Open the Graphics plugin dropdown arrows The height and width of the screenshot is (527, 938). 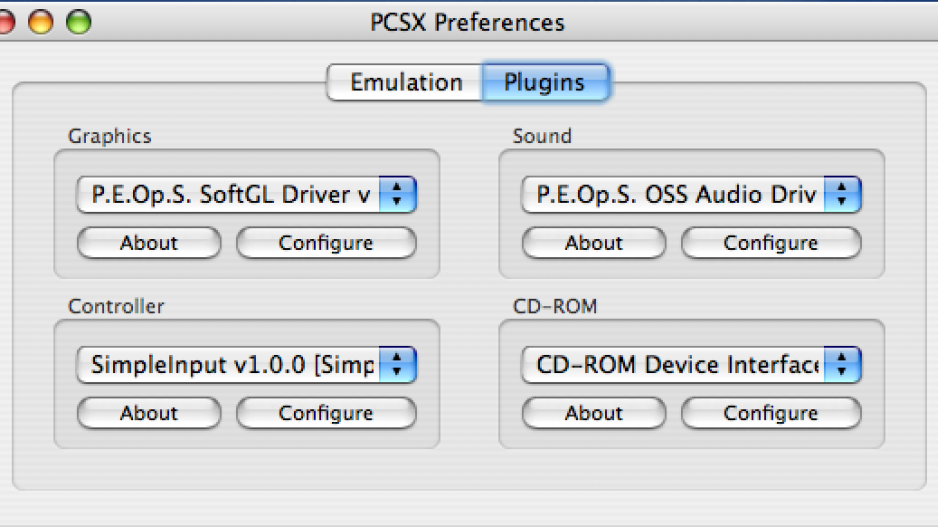click(x=397, y=194)
